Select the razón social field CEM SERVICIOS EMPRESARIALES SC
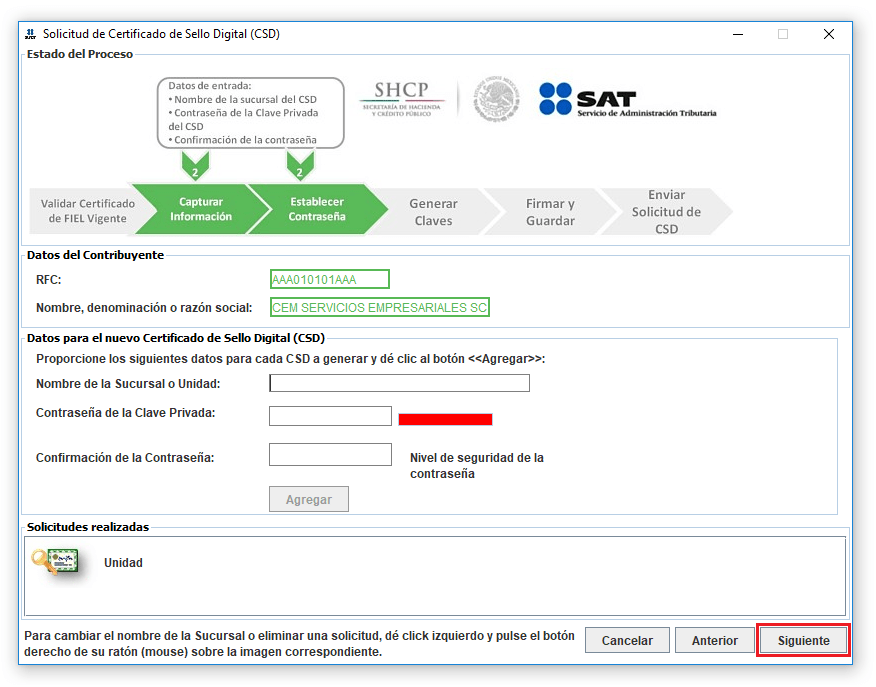 tap(380, 307)
